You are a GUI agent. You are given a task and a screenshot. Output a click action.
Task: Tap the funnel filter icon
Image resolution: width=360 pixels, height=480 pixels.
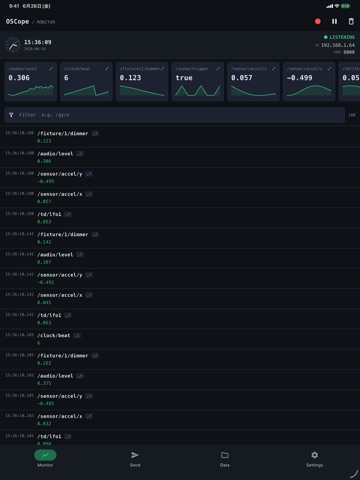coord(11,115)
